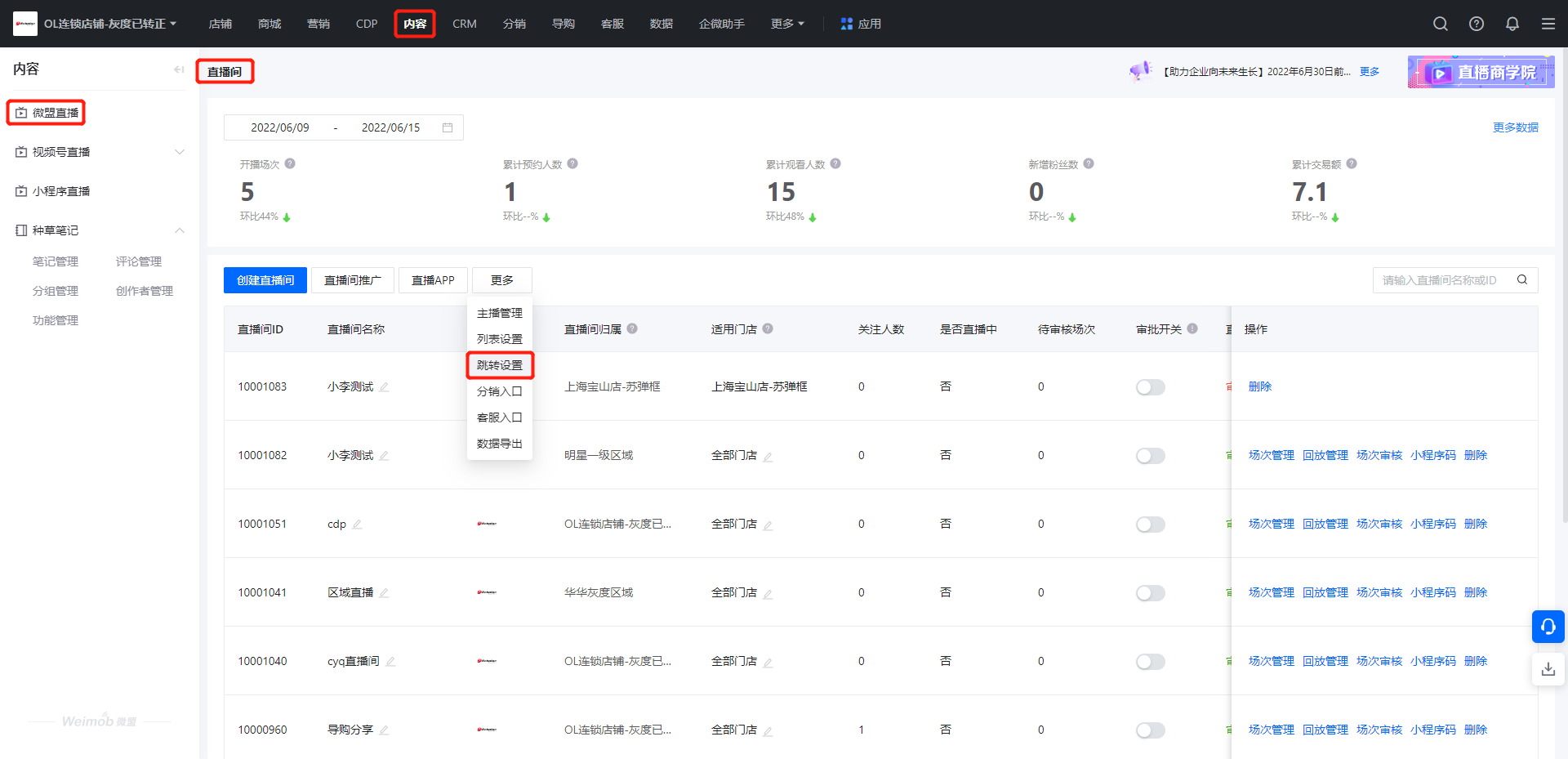Select 数据导出 from the dropdown menu
1568x759 pixels.
pyautogui.click(x=500, y=444)
